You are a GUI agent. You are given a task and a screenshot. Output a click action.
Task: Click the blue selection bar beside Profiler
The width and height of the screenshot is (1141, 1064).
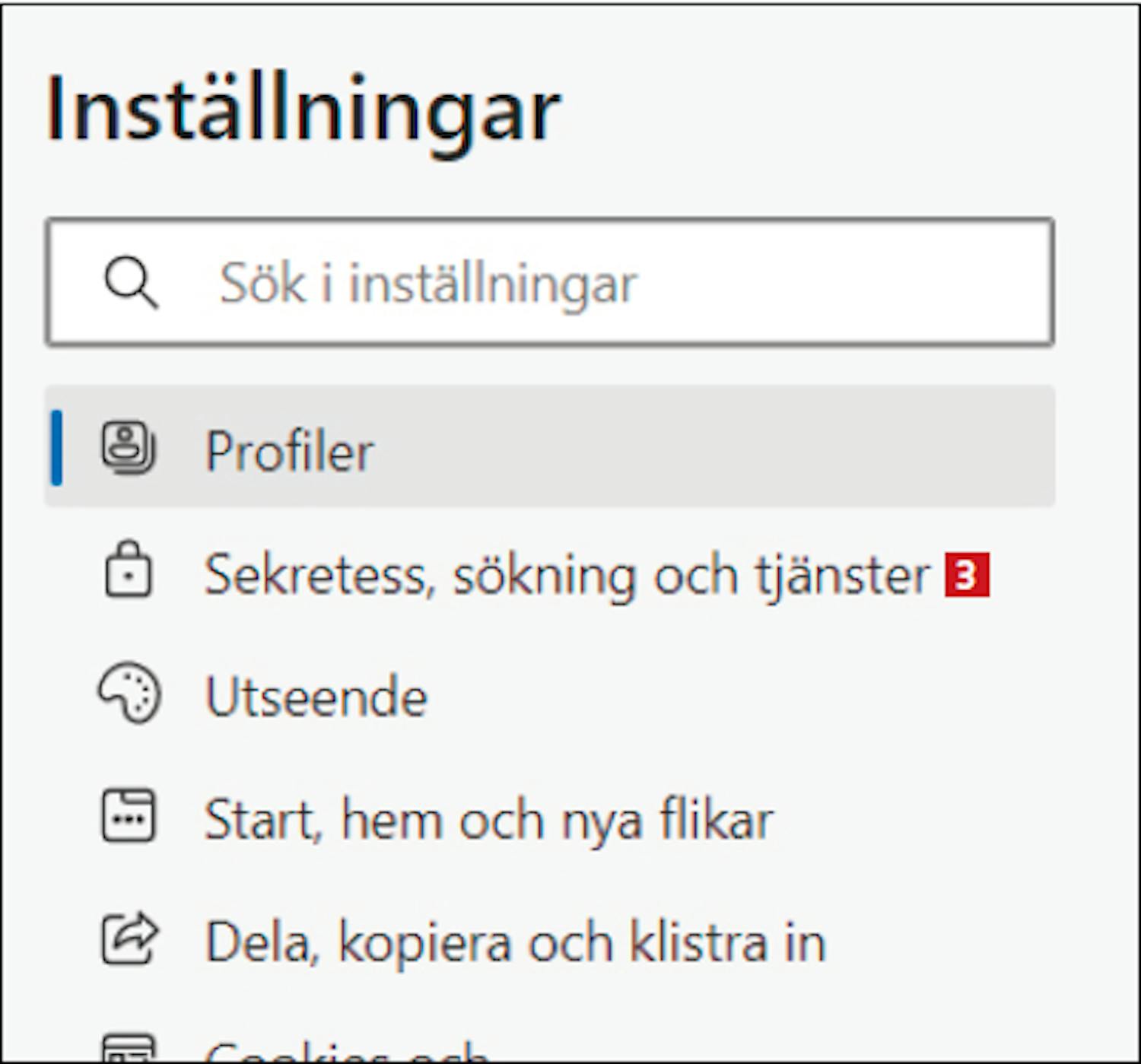pos(56,447)
